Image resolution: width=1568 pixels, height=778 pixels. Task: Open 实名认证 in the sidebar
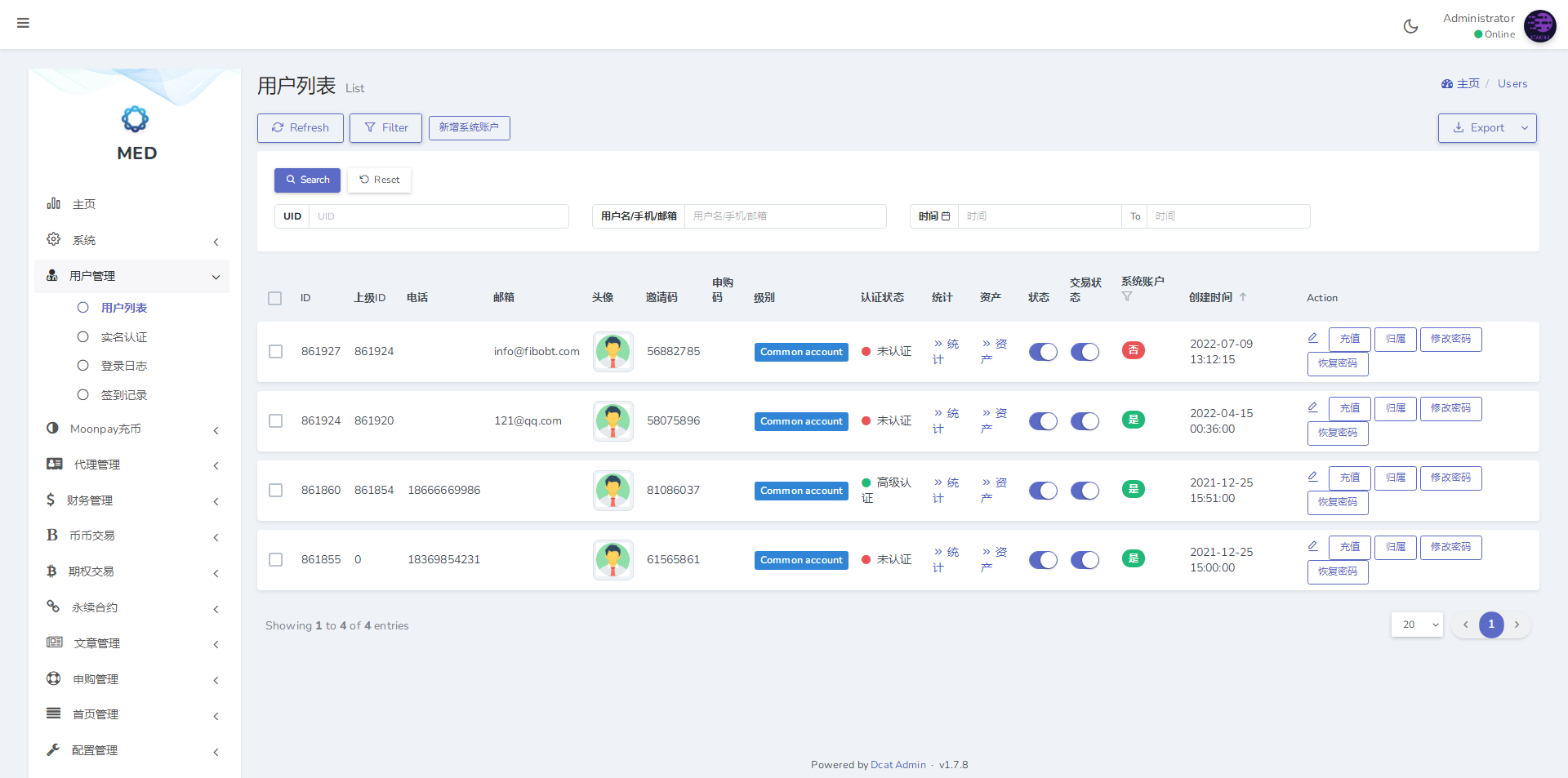click(x=123, y=337)
